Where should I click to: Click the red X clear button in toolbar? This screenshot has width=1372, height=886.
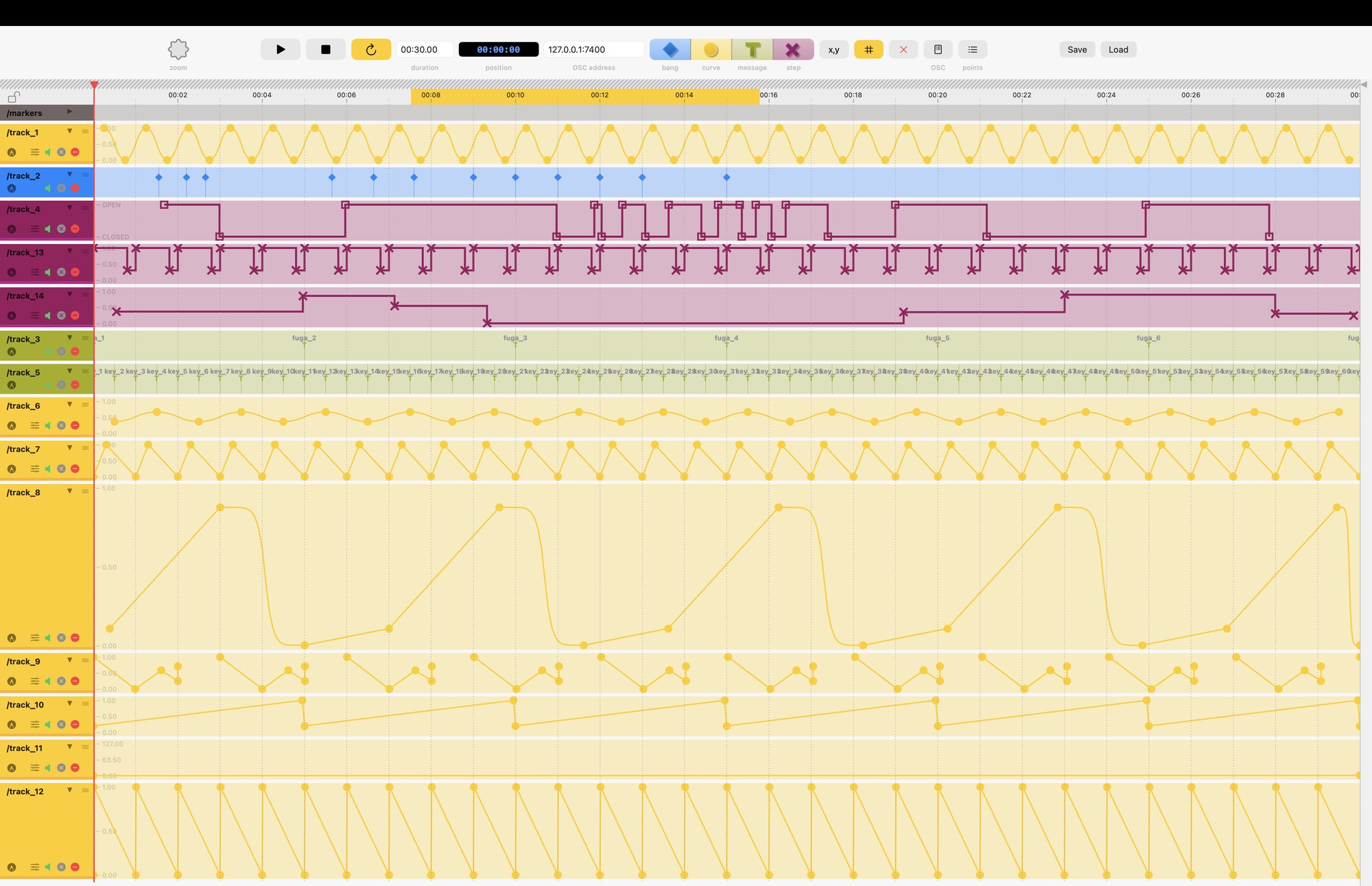[x=903, y=49]
